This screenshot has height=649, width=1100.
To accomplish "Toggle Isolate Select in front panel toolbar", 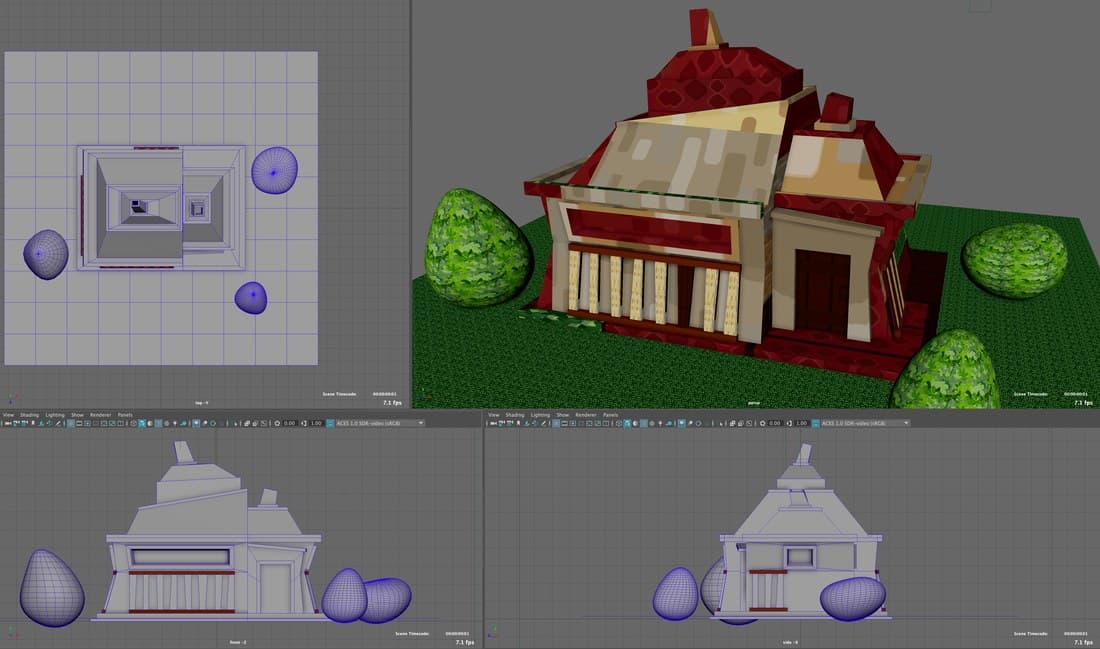I will coord(235,423).
